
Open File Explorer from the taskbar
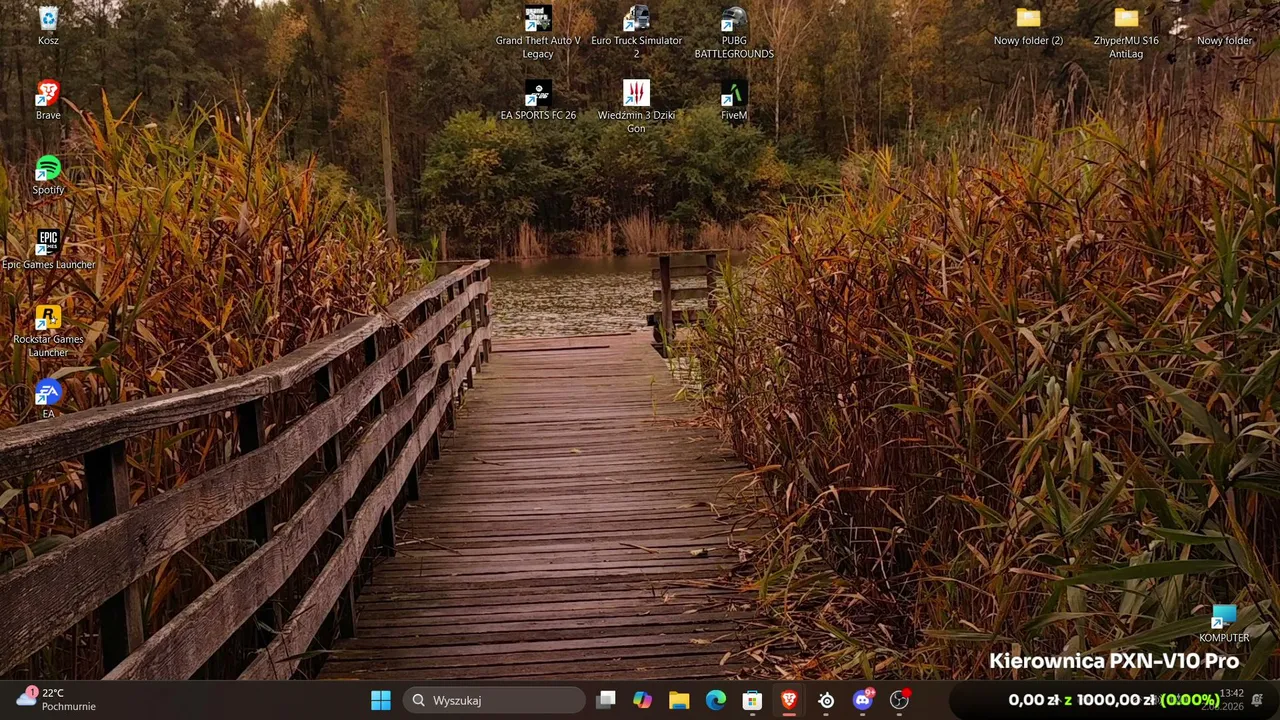[679, 700]
